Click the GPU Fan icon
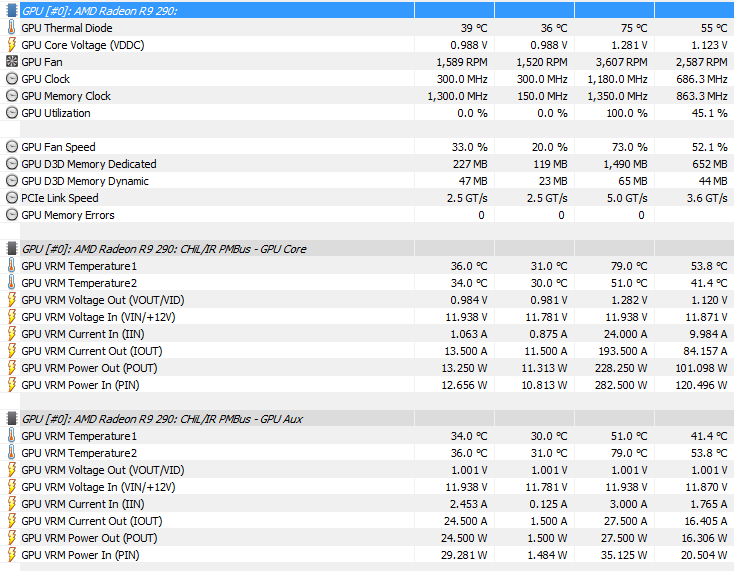This screenshot has height=571, width=734. pos(12,62)
